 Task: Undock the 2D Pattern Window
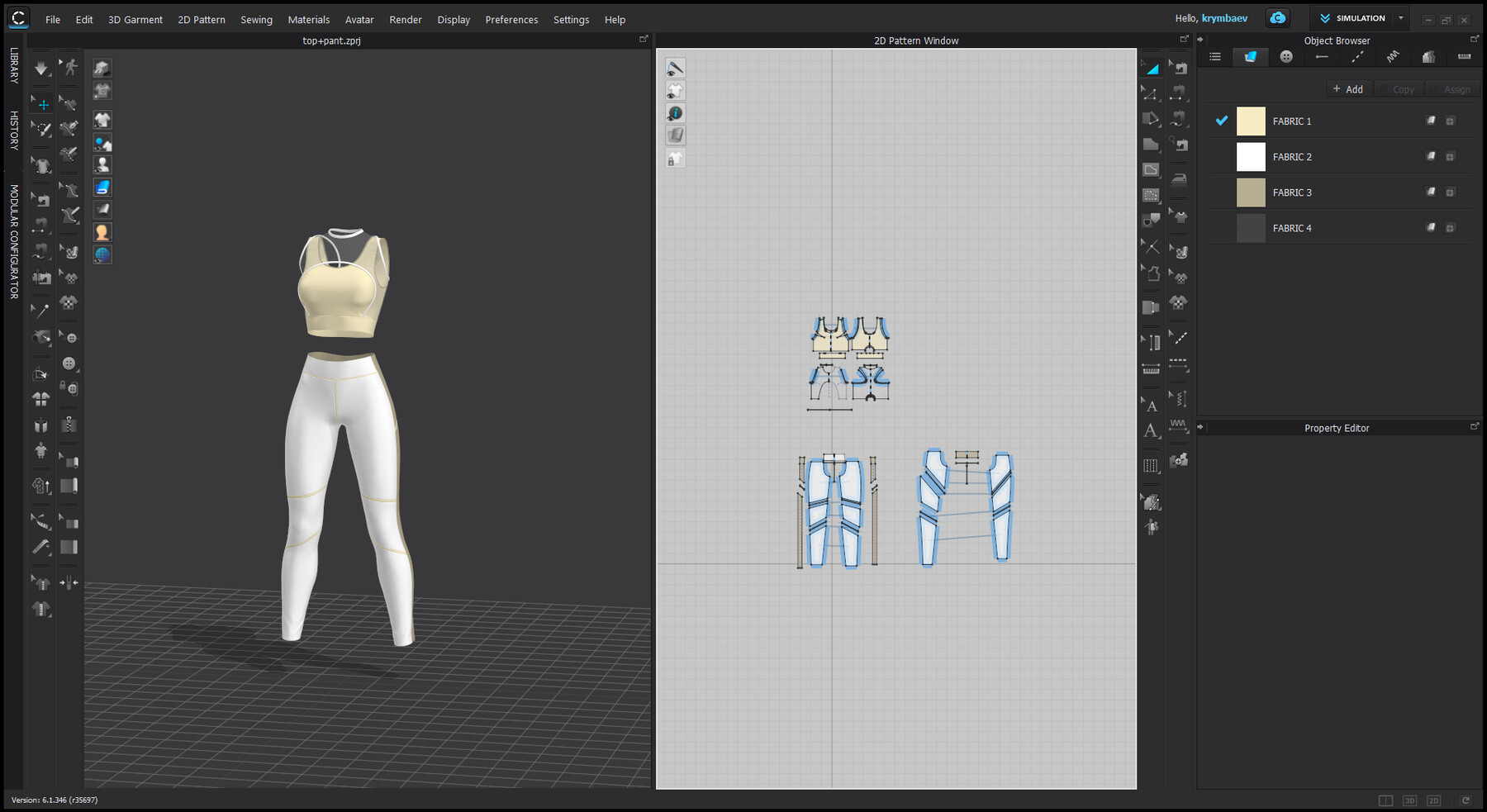1184,39
